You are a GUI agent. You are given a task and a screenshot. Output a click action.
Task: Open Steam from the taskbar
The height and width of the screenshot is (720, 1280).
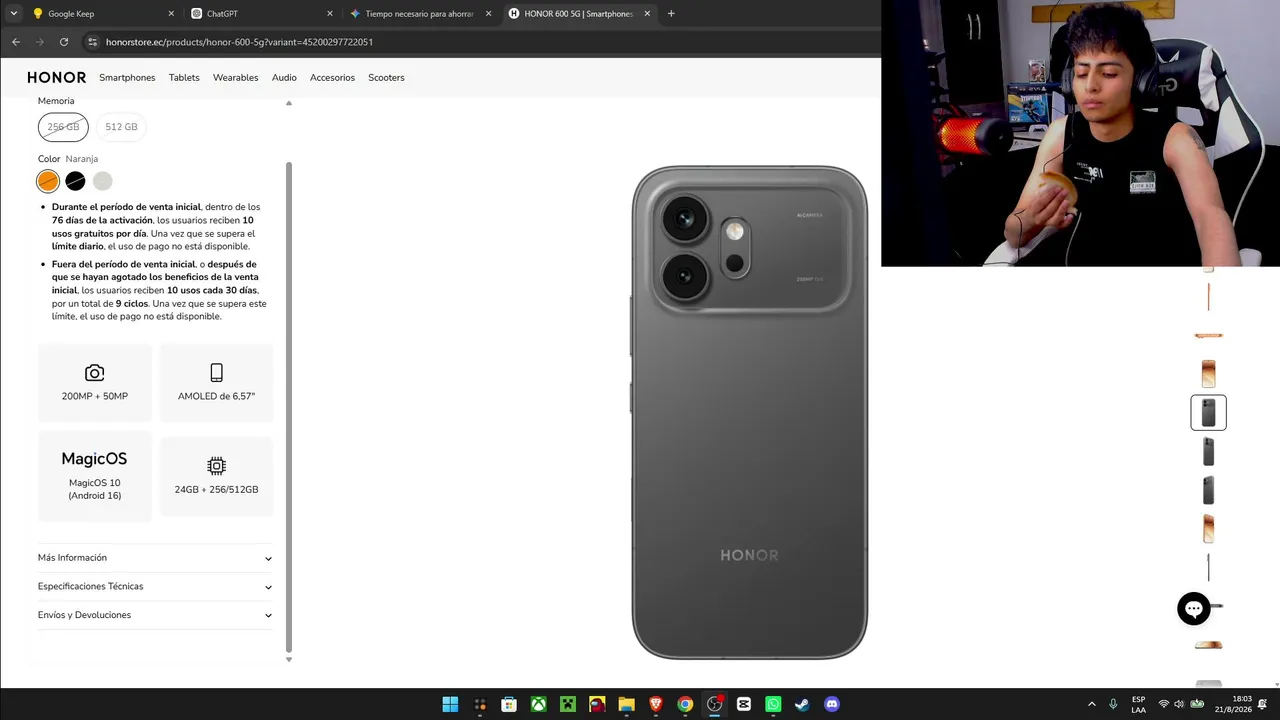[802, 704]
